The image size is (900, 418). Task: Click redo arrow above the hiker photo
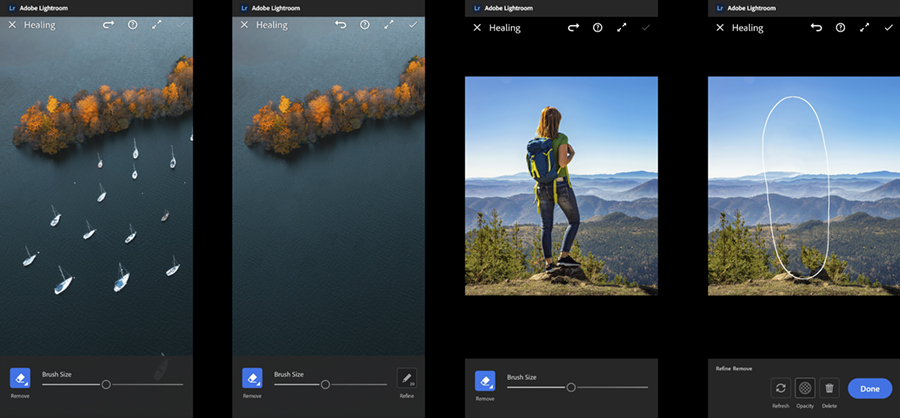573,28
